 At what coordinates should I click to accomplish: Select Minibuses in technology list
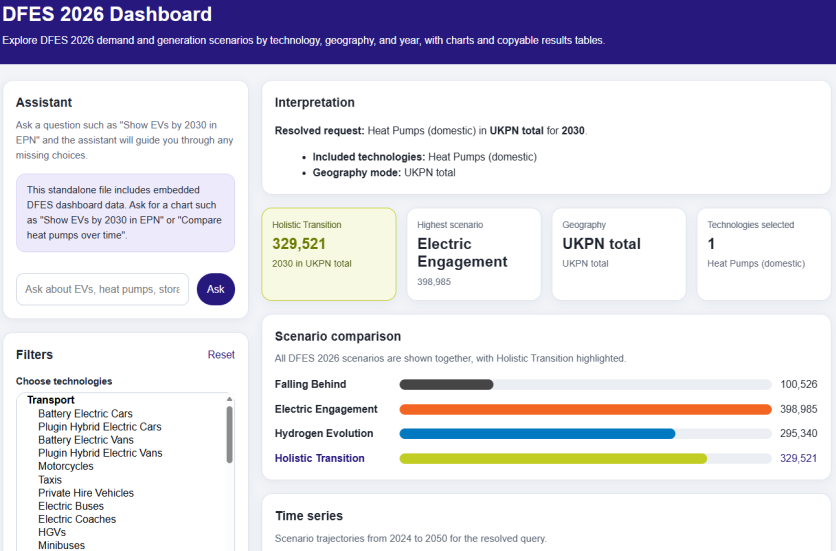point(61,545)
